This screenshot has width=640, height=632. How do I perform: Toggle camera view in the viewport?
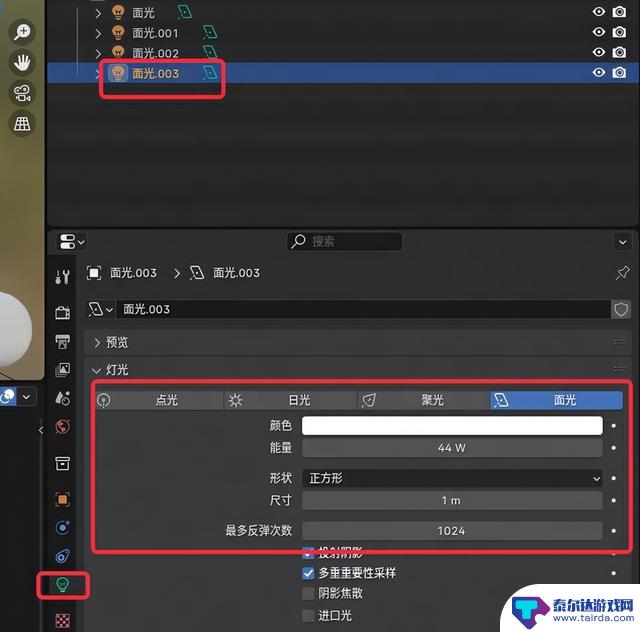click(x=22, y=93)
